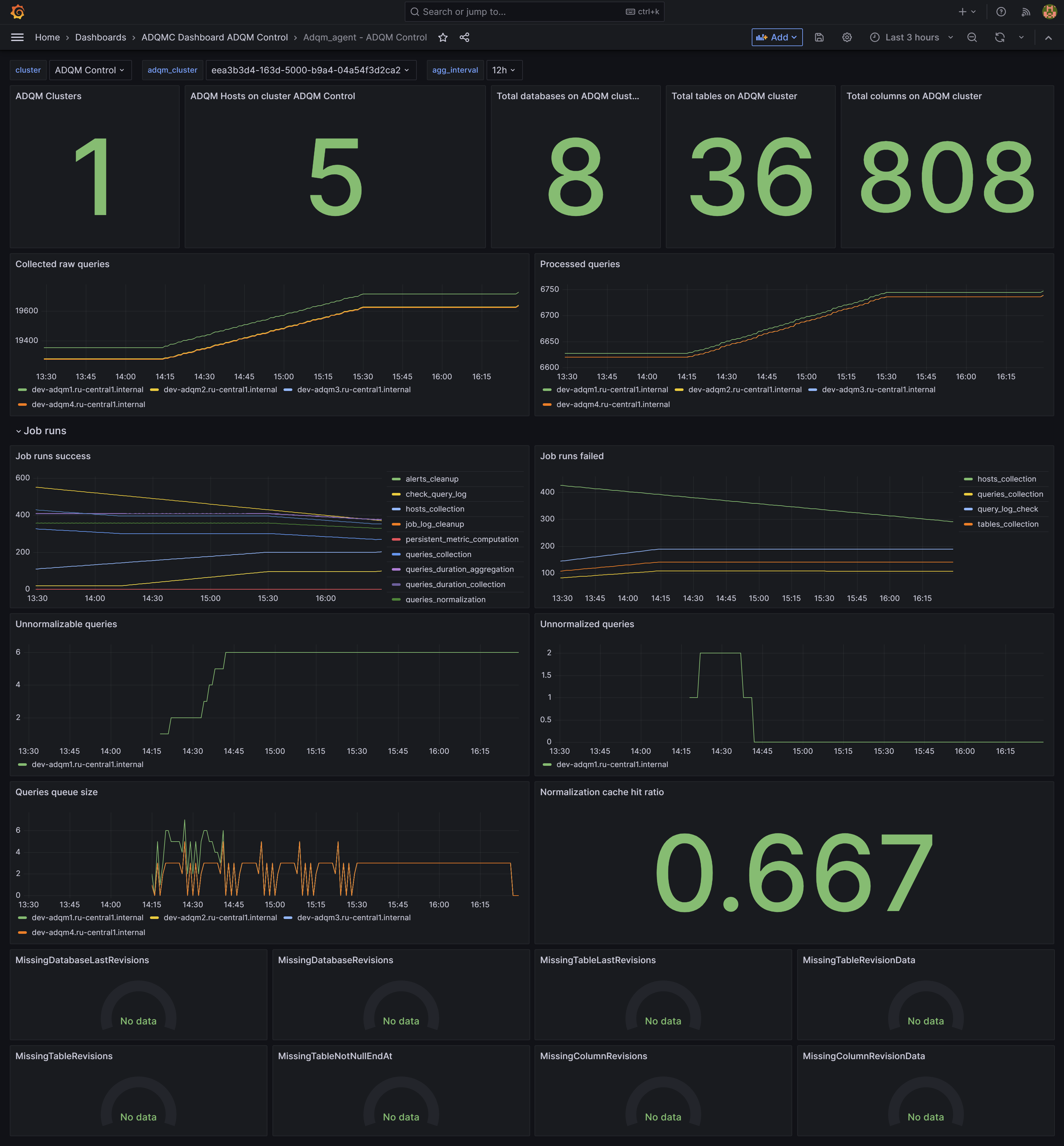This screenshot has height=1146, width=1064.
Task: Toggle alerts_cleanup series in Job runs success
Action: point(431,478)
